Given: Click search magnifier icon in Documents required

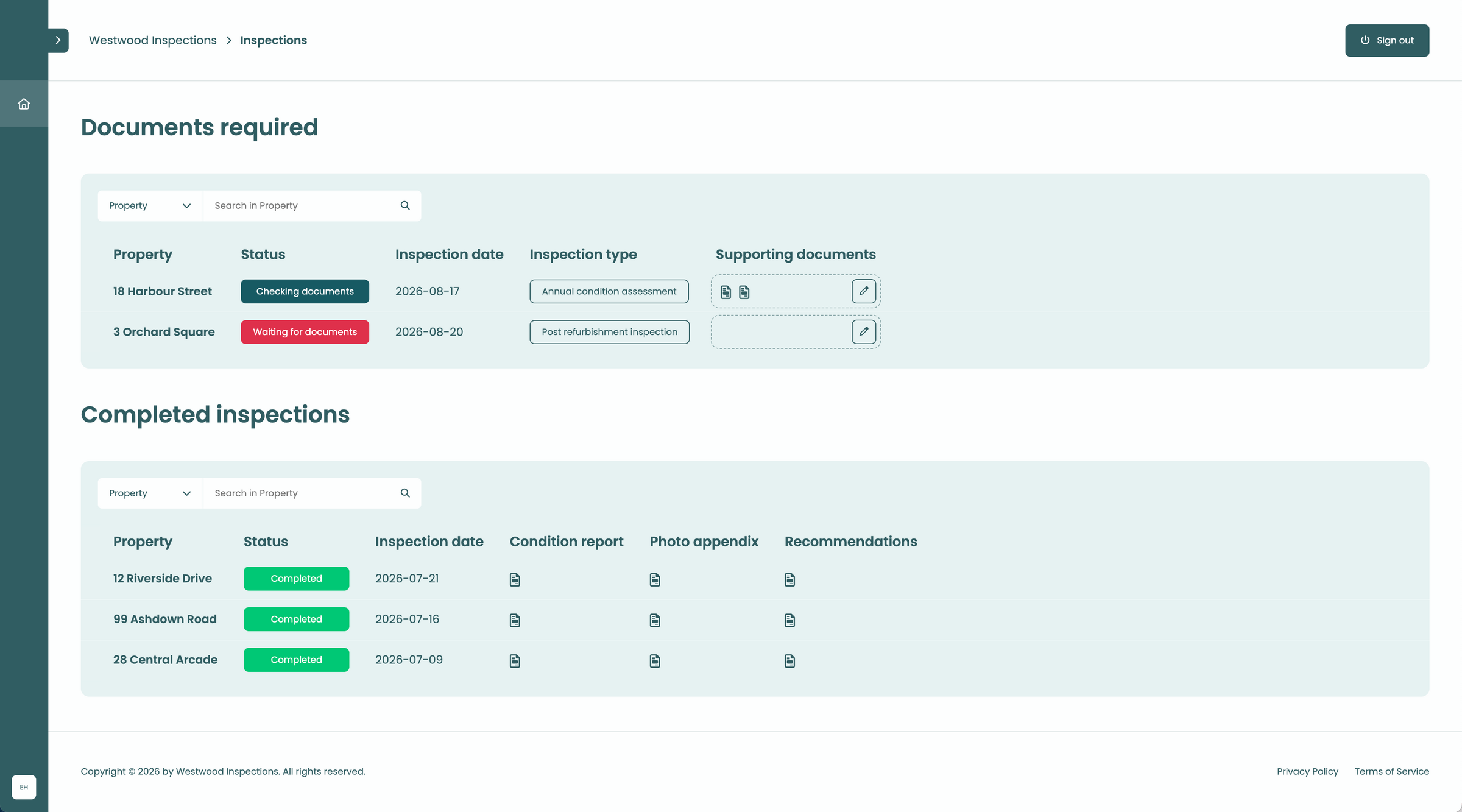Looking at the screenshot, I should coord(405,206).
